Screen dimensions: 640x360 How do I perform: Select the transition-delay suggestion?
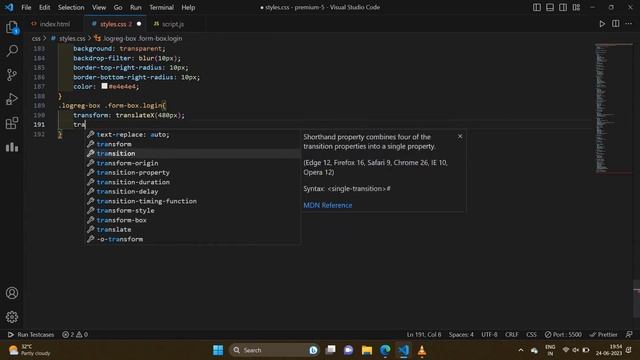coord(193,191)
